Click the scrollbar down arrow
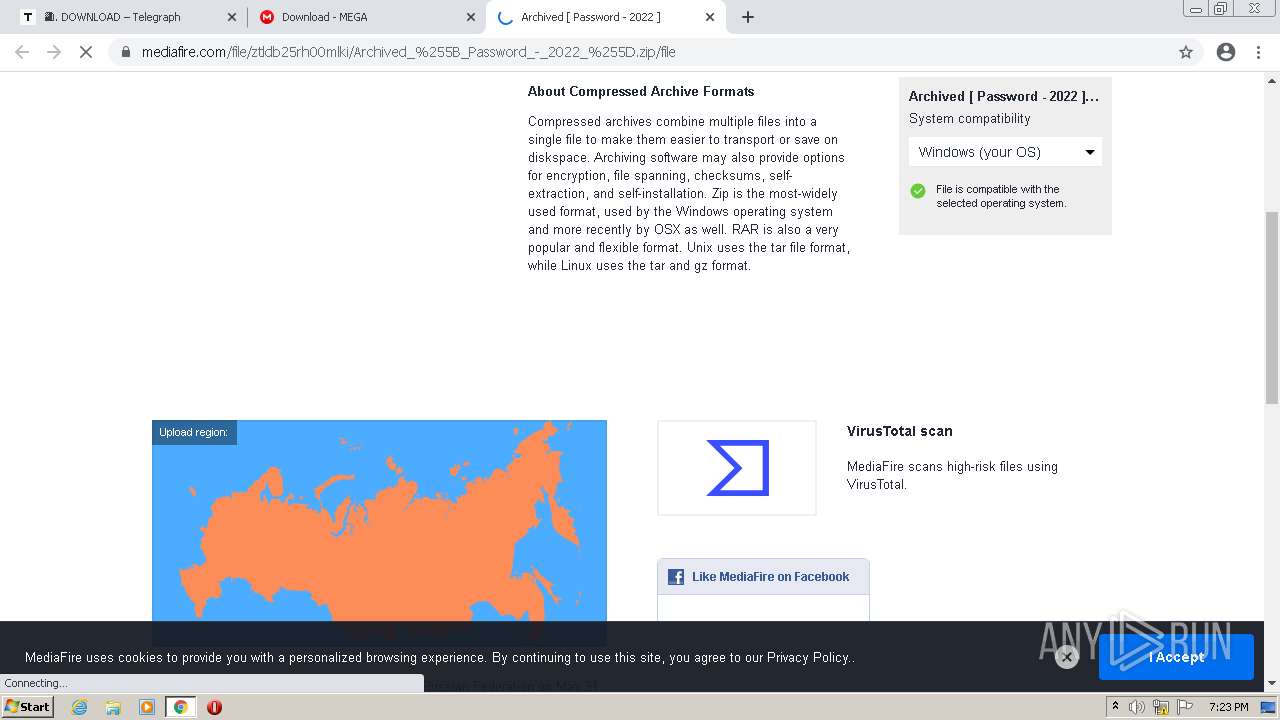 coord(1272,684)
